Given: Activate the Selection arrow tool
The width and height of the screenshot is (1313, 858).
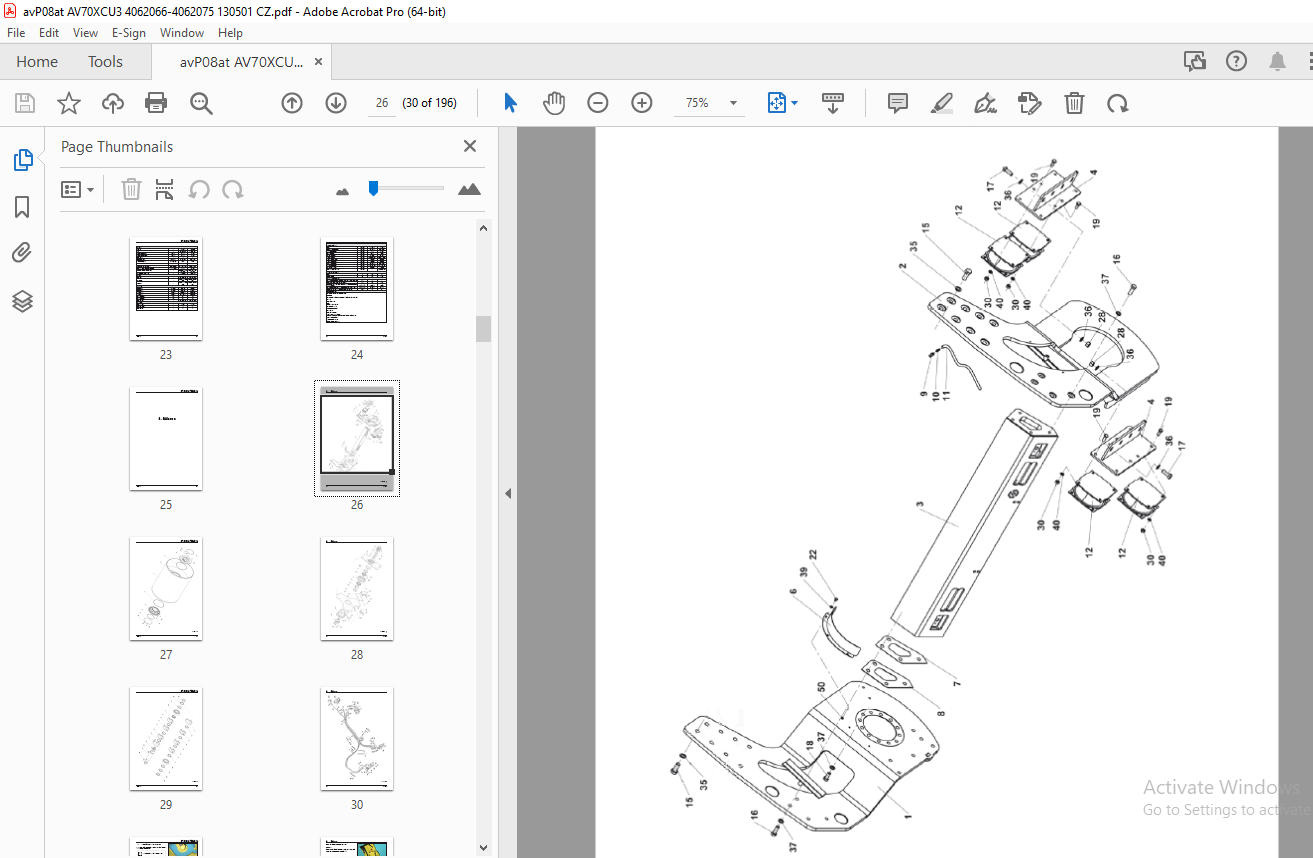Looking at the screenshot, I should coord(510,103).
